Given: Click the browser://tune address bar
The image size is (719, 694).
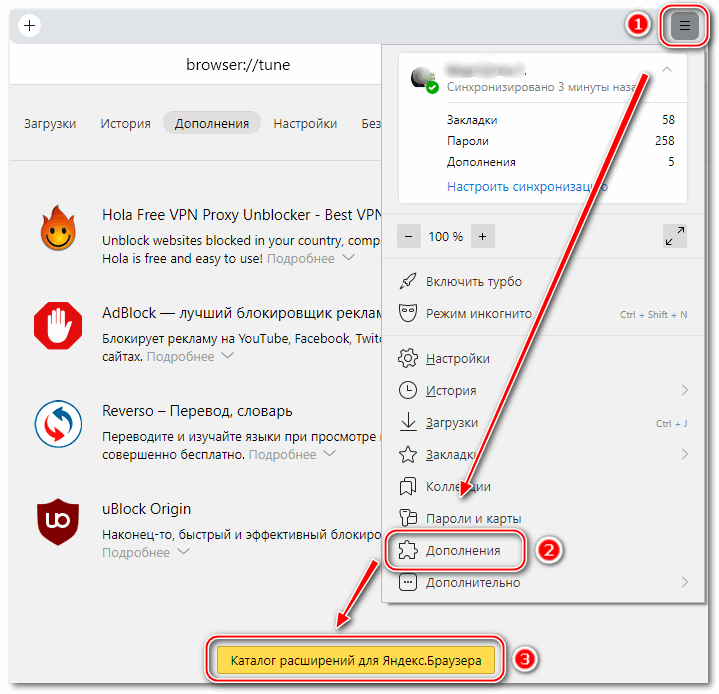Looking at the screenshot, I should (x=238, y=65).
